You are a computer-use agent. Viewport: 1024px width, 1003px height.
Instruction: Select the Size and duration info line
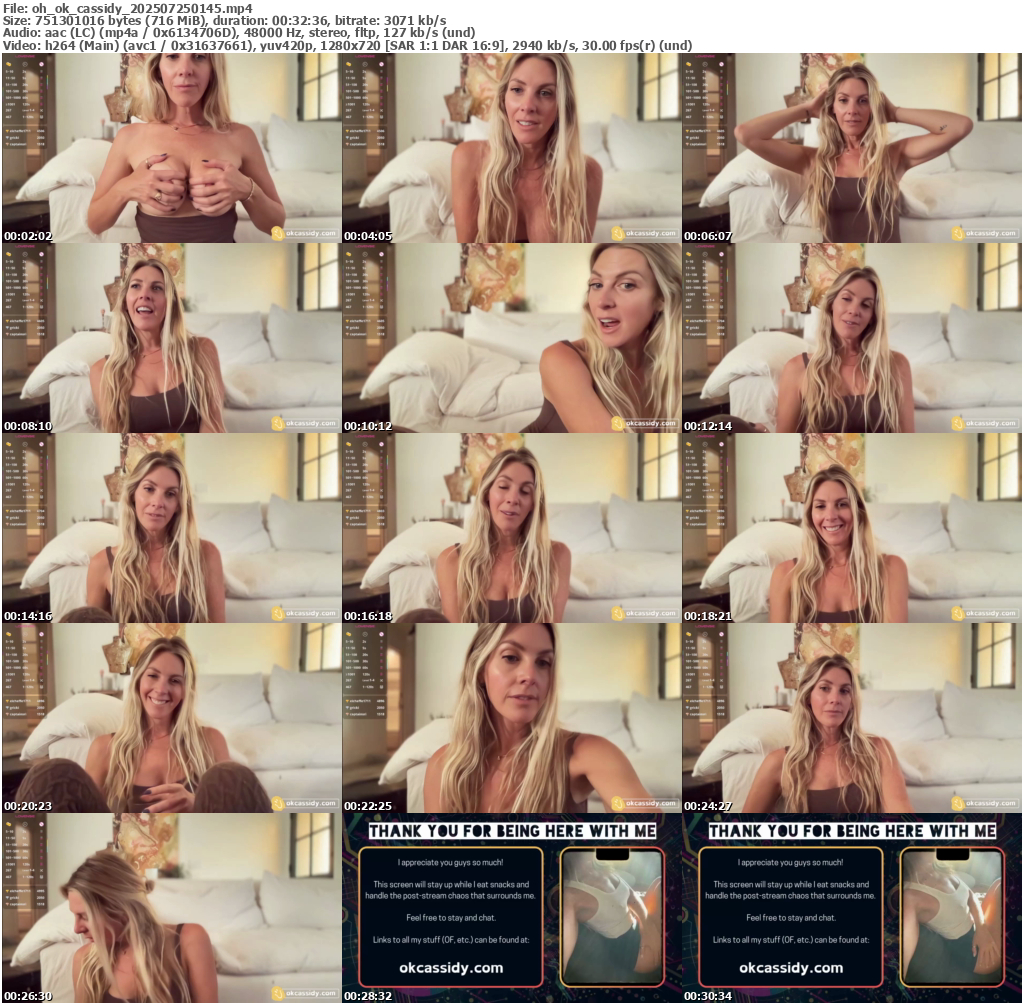pos(225,21)
